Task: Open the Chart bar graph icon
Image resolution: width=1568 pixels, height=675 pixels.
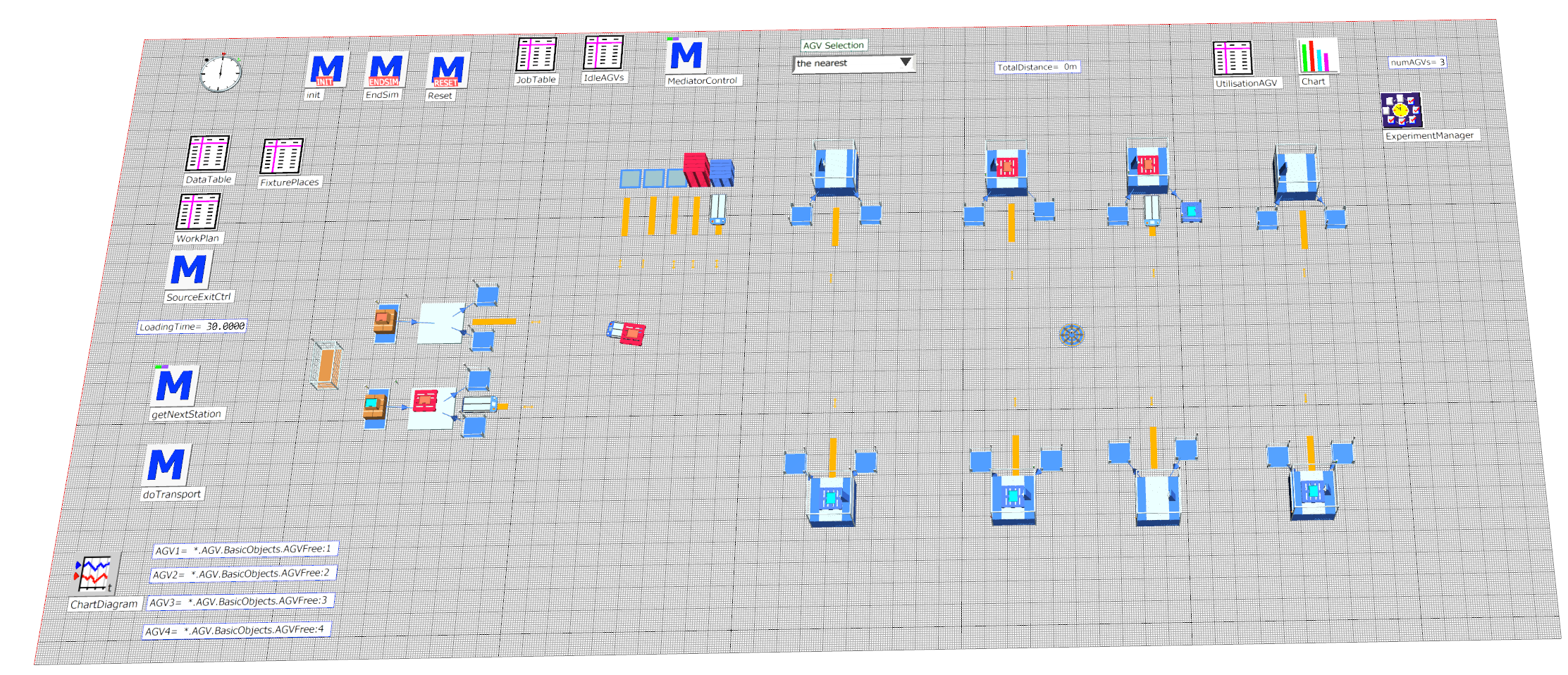Action: 1317,56
